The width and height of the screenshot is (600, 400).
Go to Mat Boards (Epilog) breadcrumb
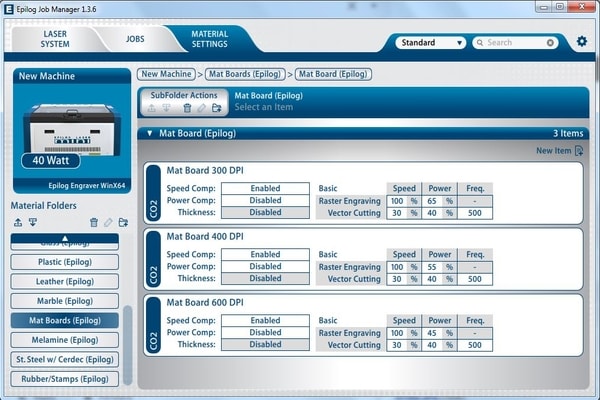click(x=245, y=74)
